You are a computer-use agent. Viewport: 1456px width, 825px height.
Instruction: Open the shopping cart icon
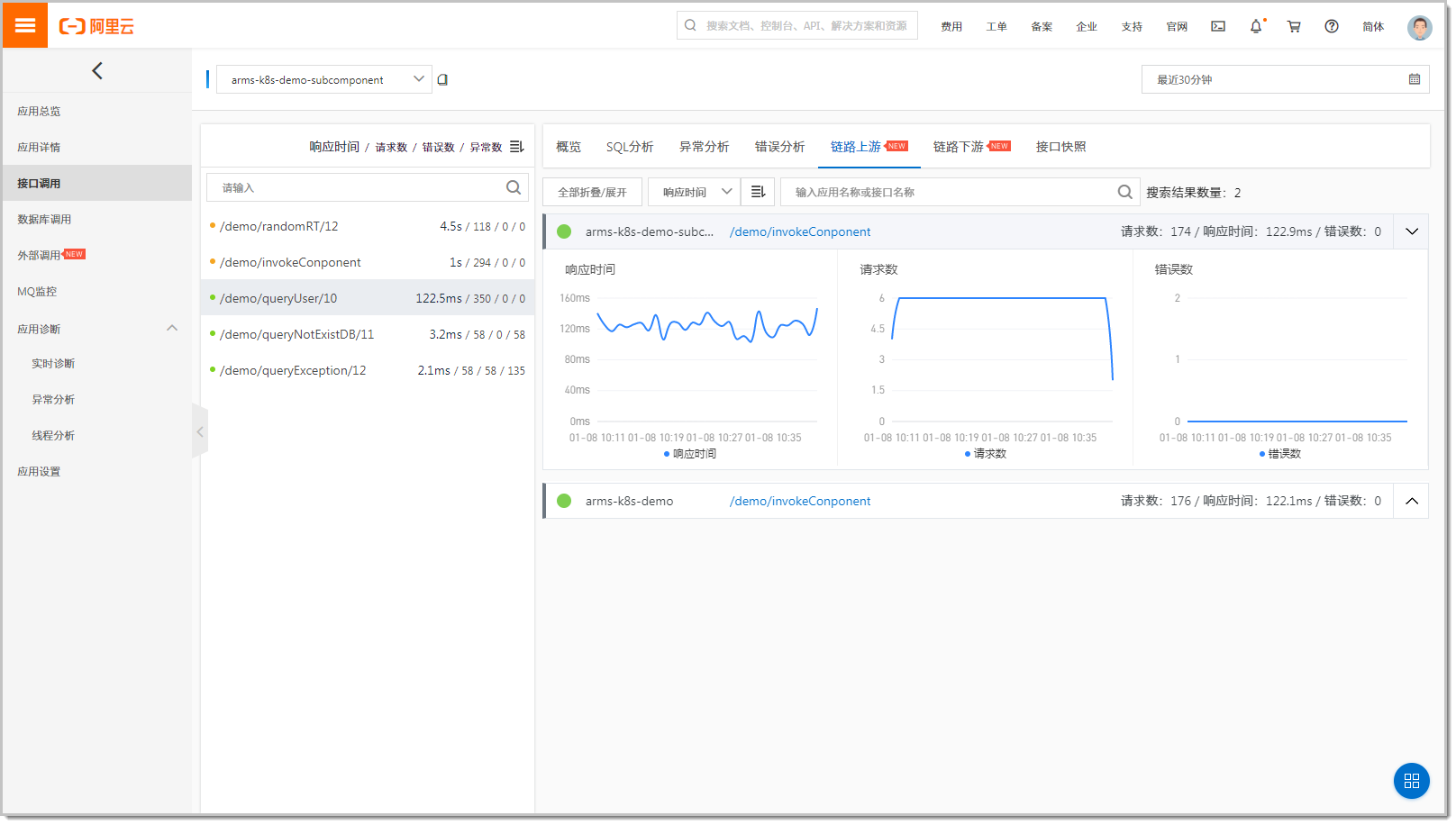point(1294,26)
